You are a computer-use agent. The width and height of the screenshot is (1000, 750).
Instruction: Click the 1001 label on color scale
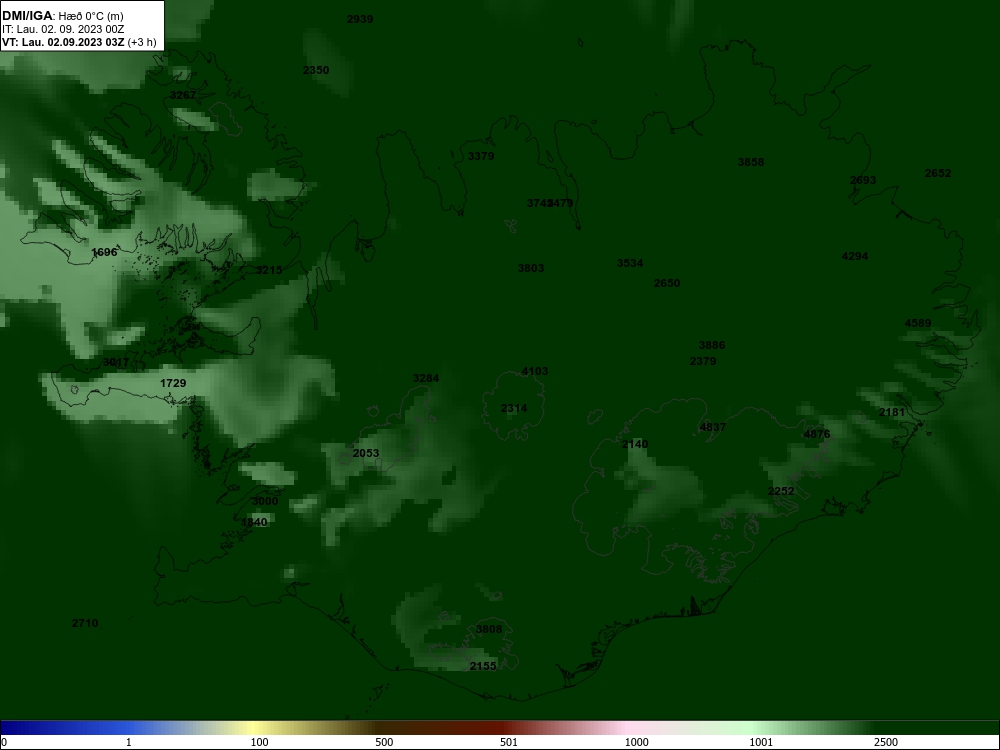coord(761,742)
